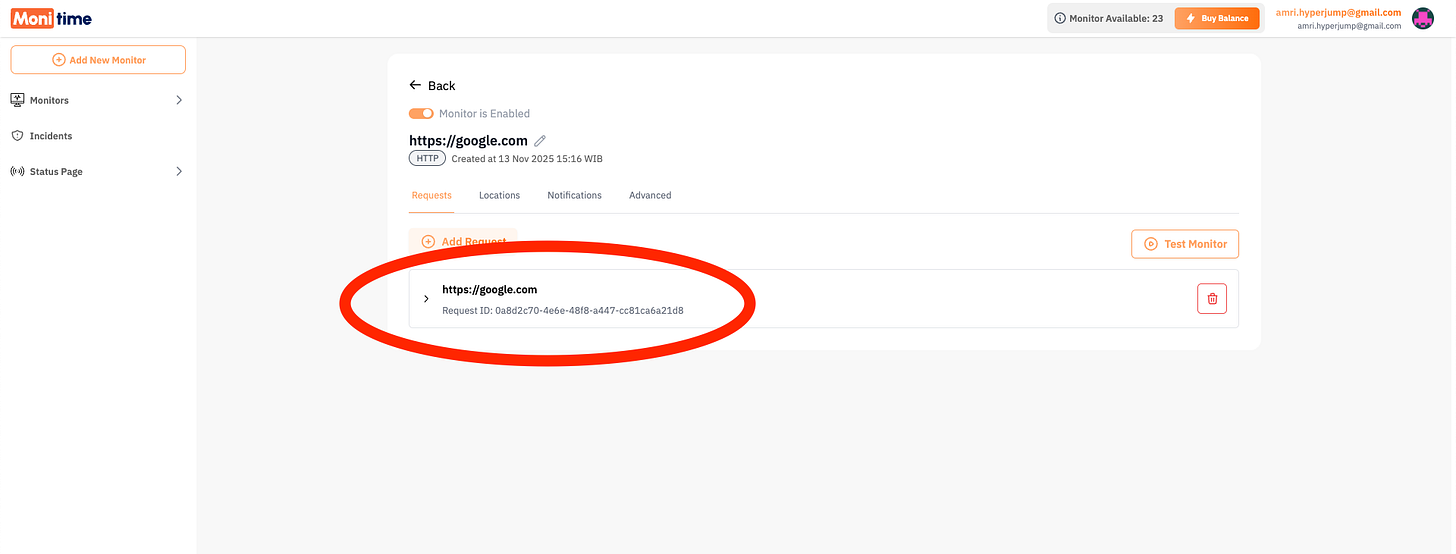Click the Monitors screen icon in sidebar
The image size is (1456, 554).
[x=17, y=100]
